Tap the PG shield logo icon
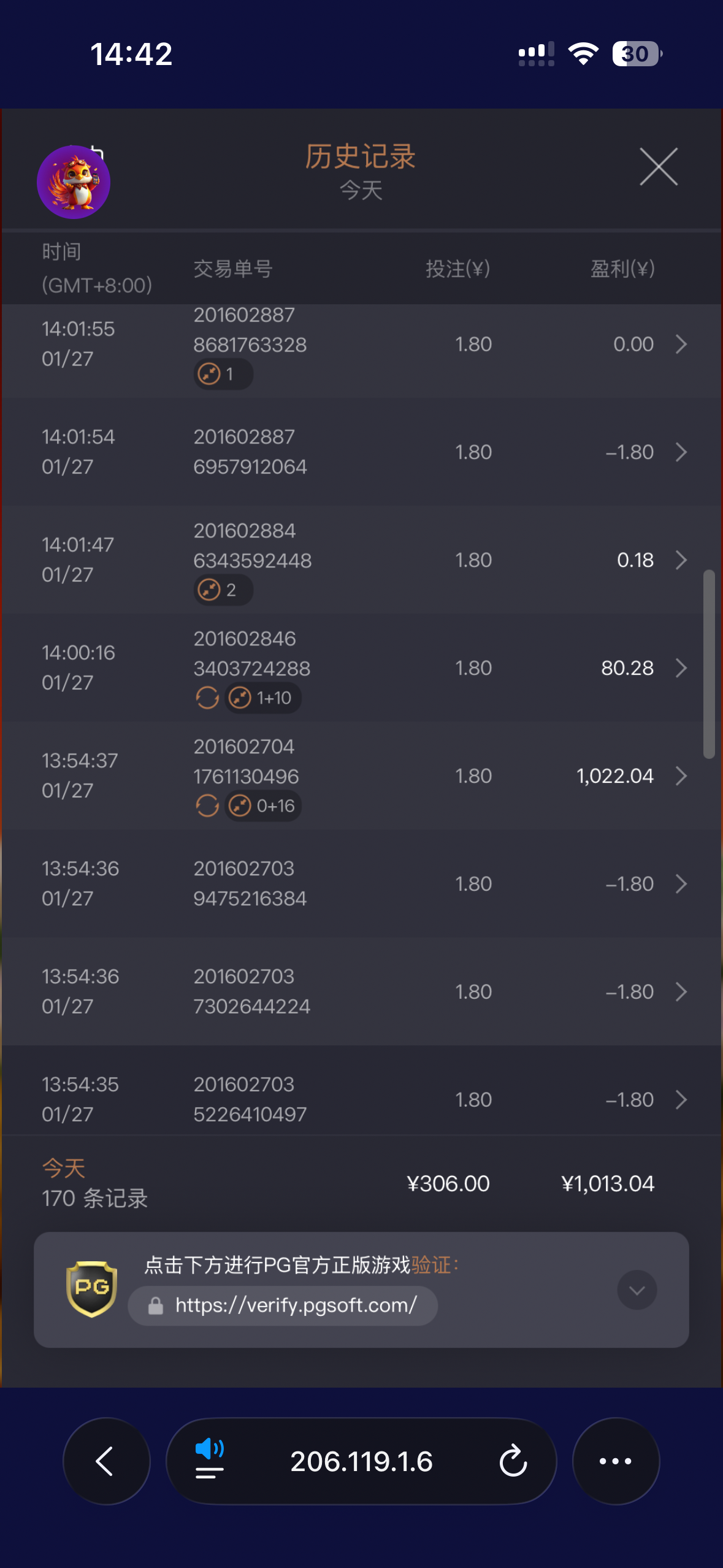 coord(91,1289)
